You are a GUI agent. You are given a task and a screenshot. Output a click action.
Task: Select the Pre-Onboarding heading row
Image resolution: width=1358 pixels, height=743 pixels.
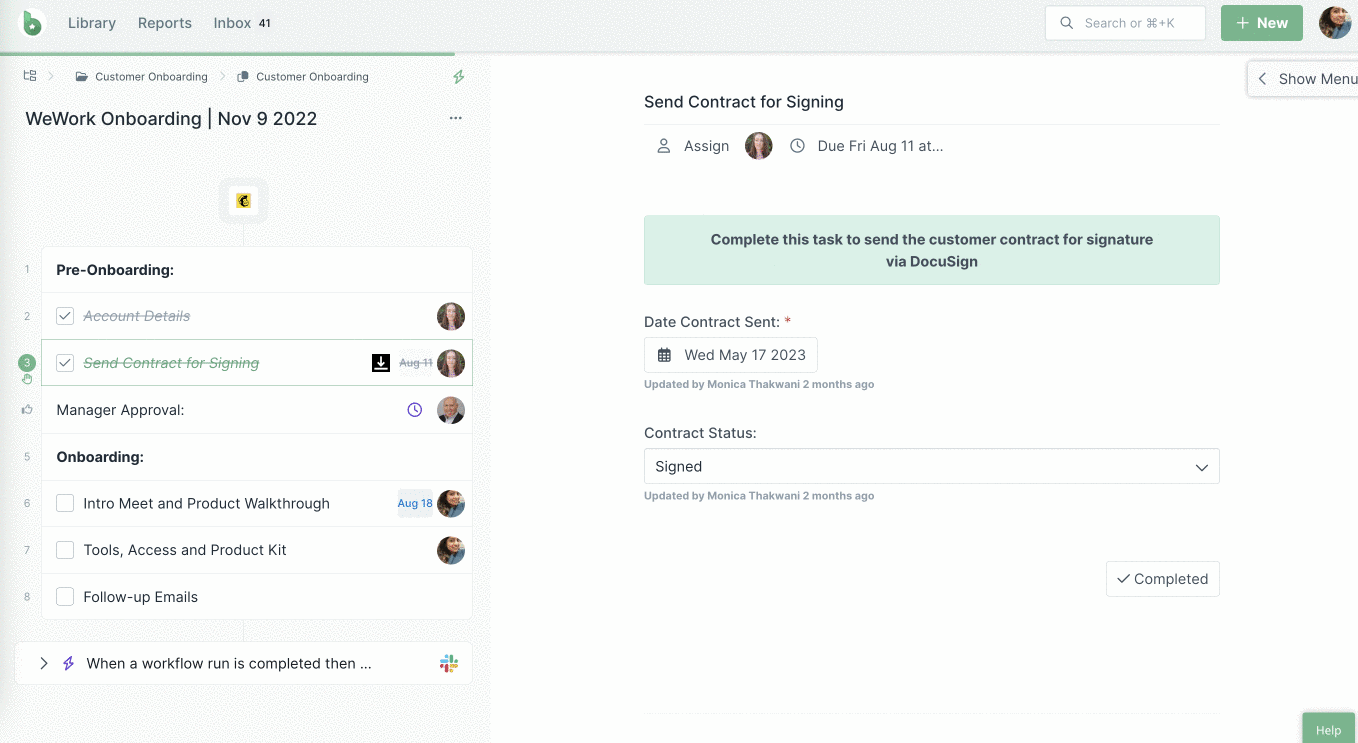[x=257, y=270]
